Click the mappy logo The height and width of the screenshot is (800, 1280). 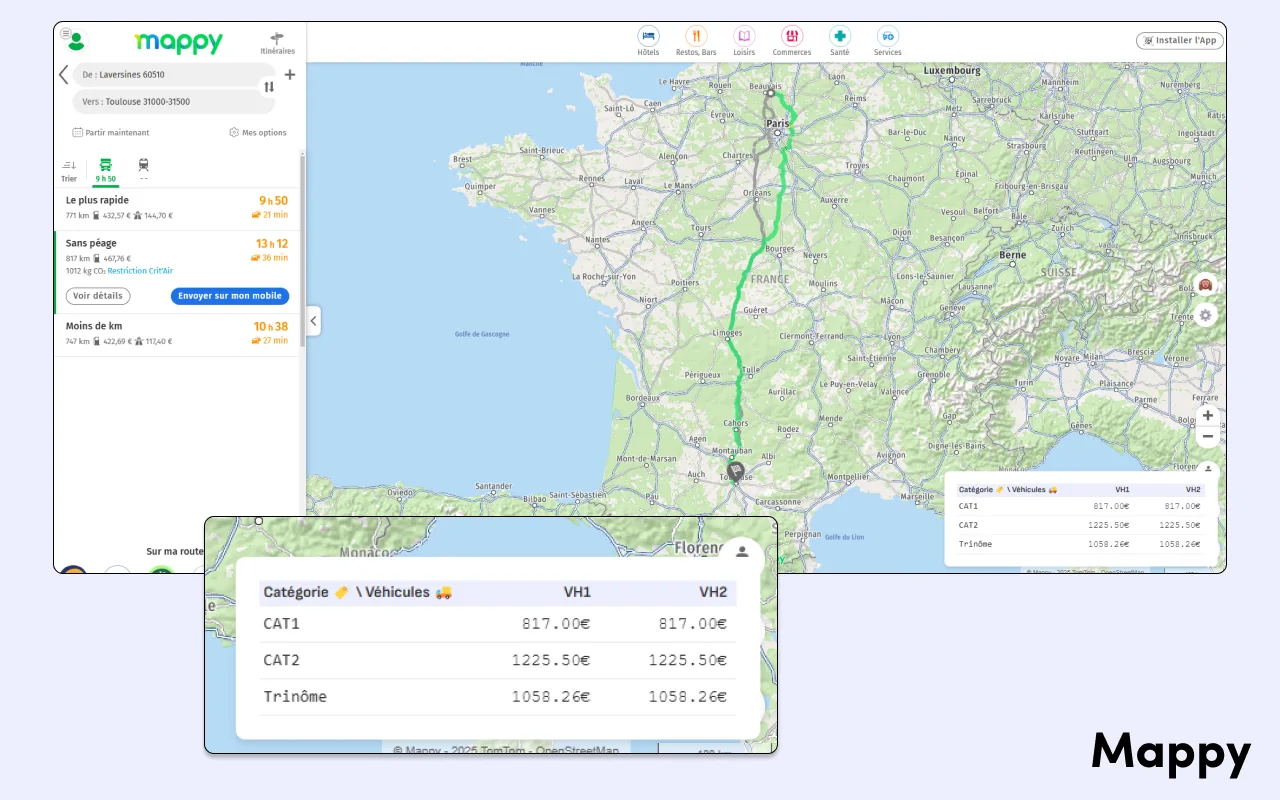point(179,42)
